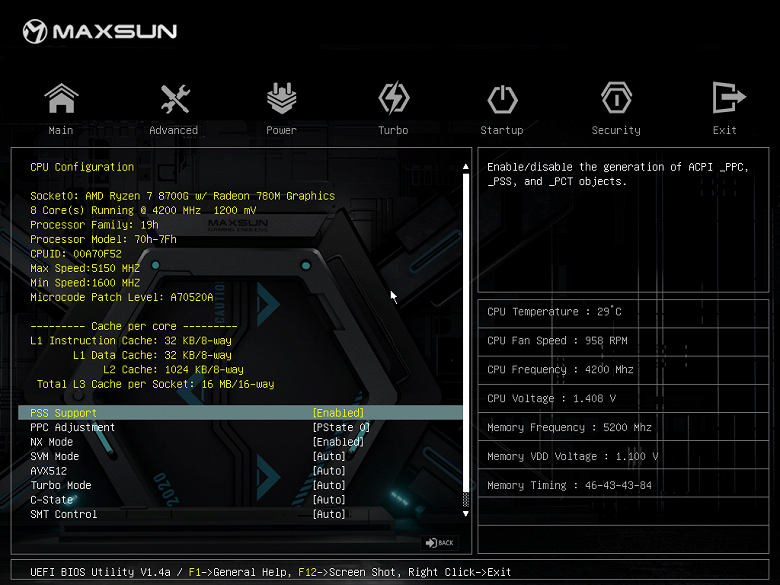Toggle NX Mode Enabled setting
The height and width of the screenshot is (585, 780).
click(x=338, y=442)
